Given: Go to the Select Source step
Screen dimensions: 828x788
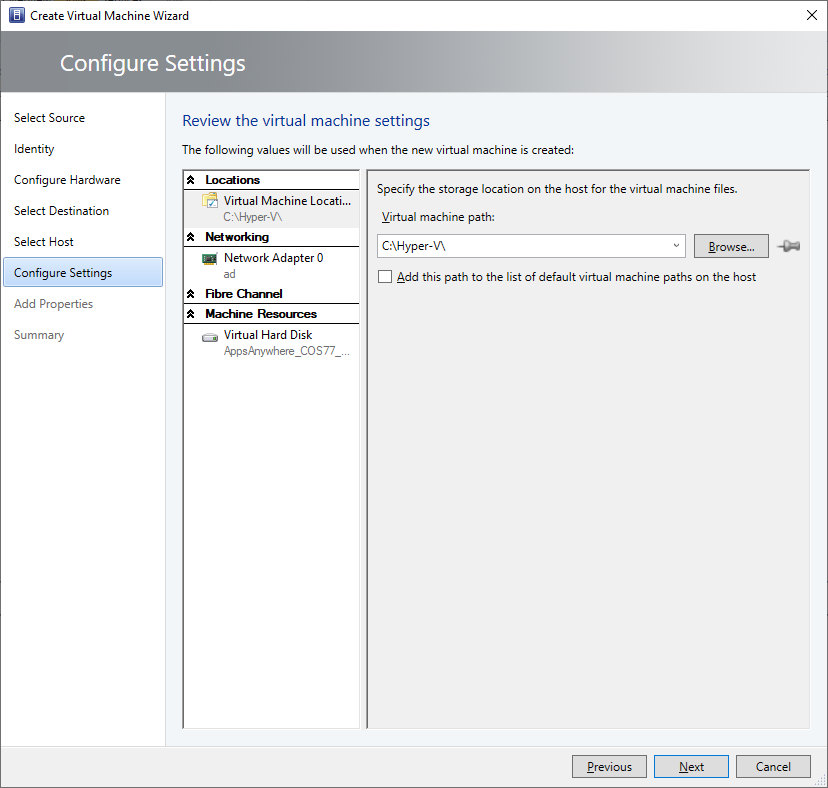Looking at the screenshot, I should click(x=49, y=118).
